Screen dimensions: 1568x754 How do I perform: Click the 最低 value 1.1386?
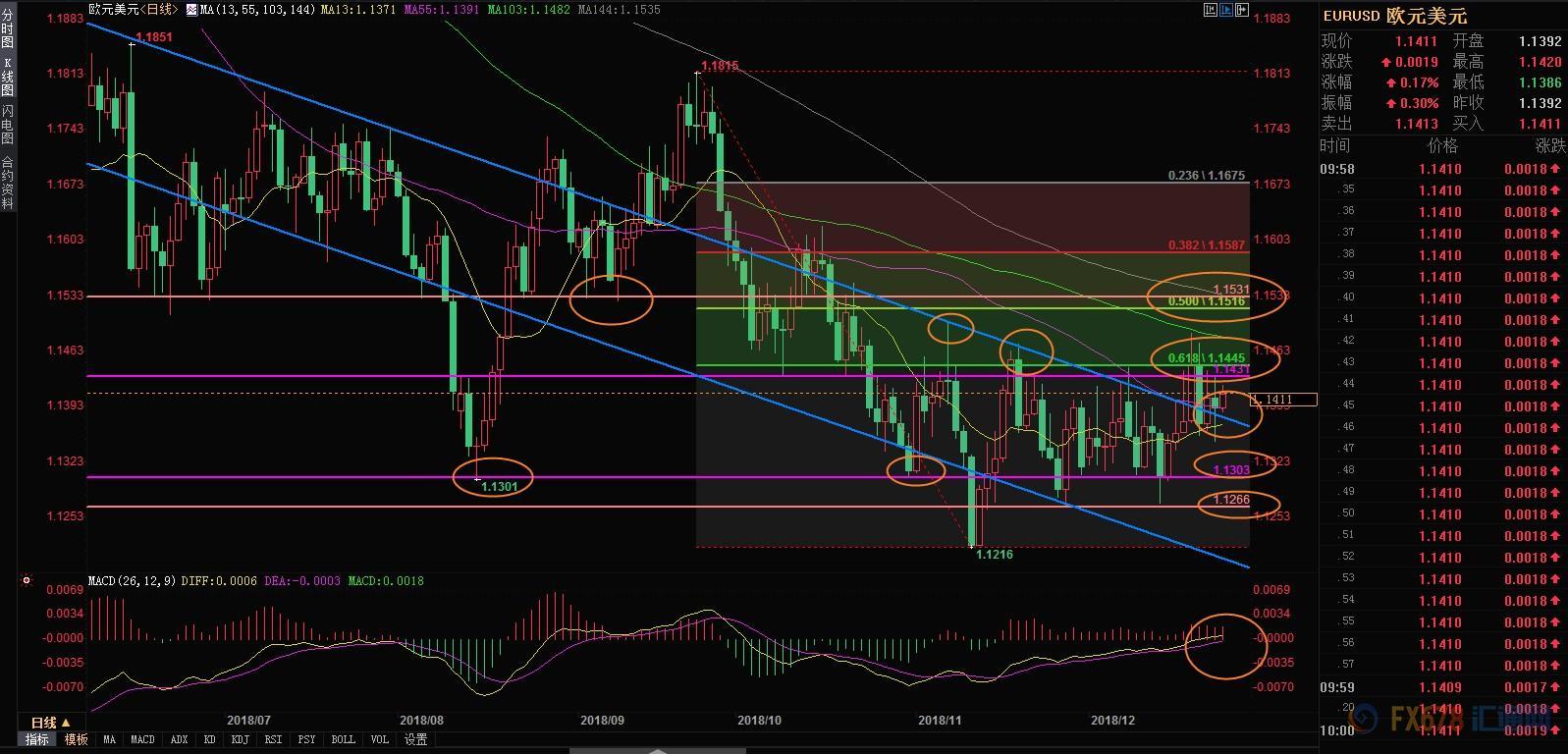pyautogui.click(x=1541, y=82)
